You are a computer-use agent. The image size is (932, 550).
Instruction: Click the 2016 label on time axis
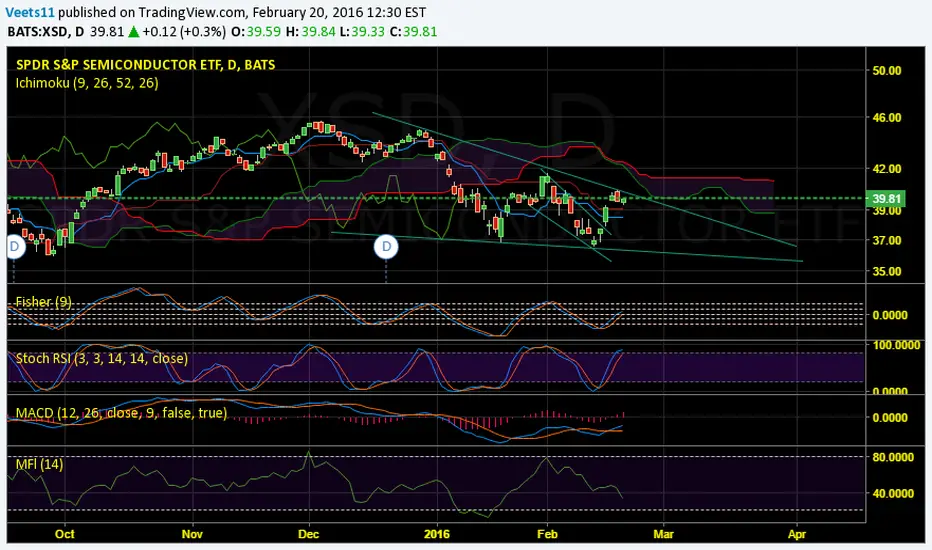click(x=437, y=534)
